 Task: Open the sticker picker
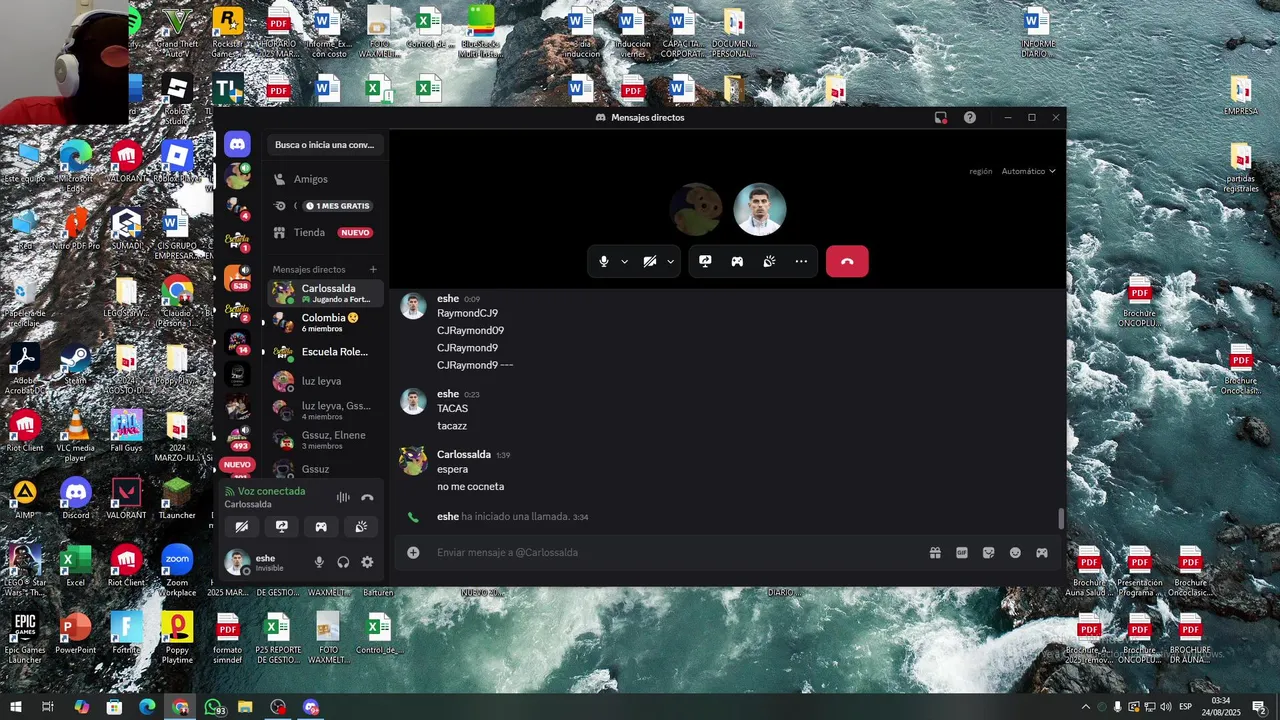tap(988, 552)
